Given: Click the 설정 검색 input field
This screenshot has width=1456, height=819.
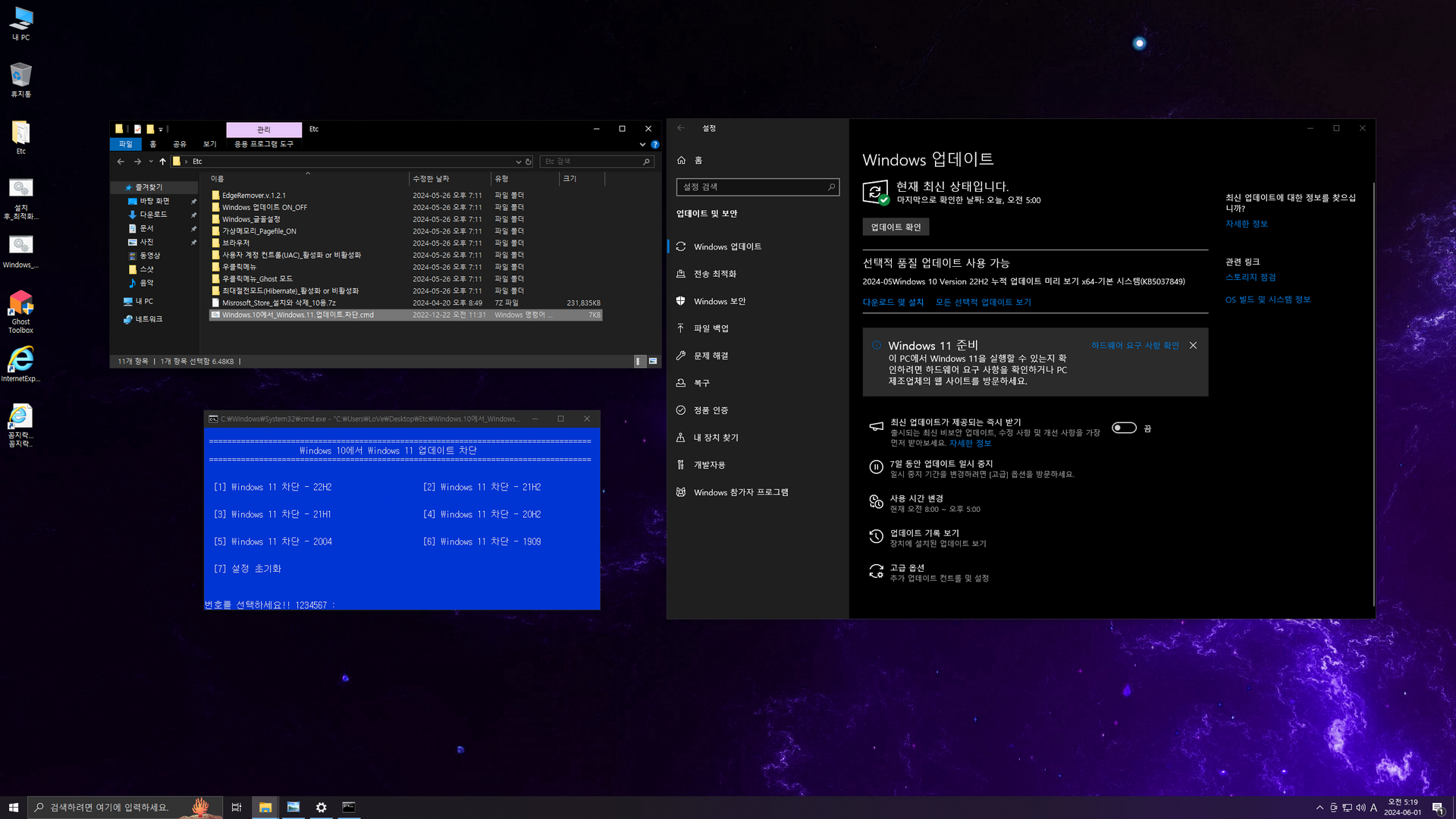Looking at the screenshot, I should 751,187.
